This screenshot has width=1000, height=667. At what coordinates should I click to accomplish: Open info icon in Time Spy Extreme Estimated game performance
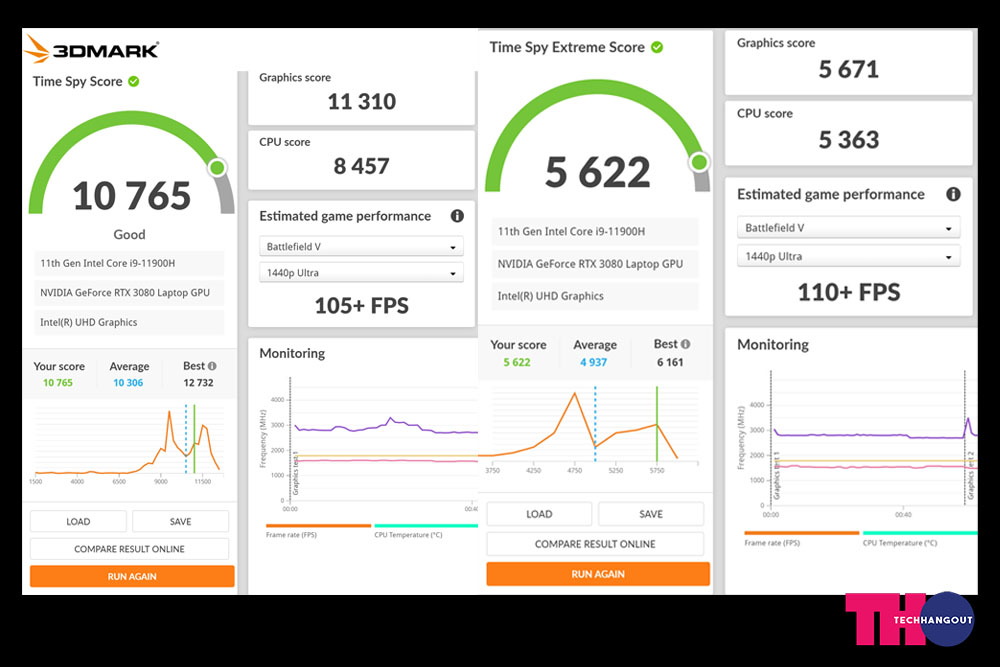953,194
